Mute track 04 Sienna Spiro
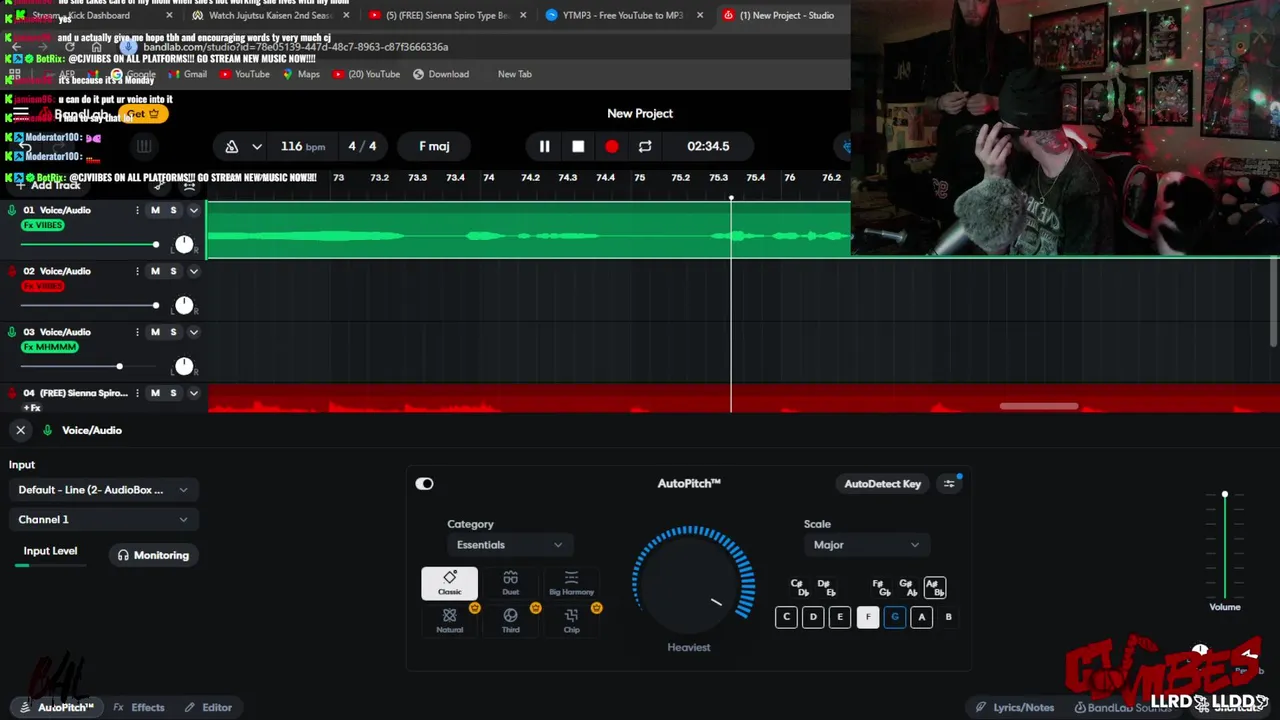 tap(155, 393)
